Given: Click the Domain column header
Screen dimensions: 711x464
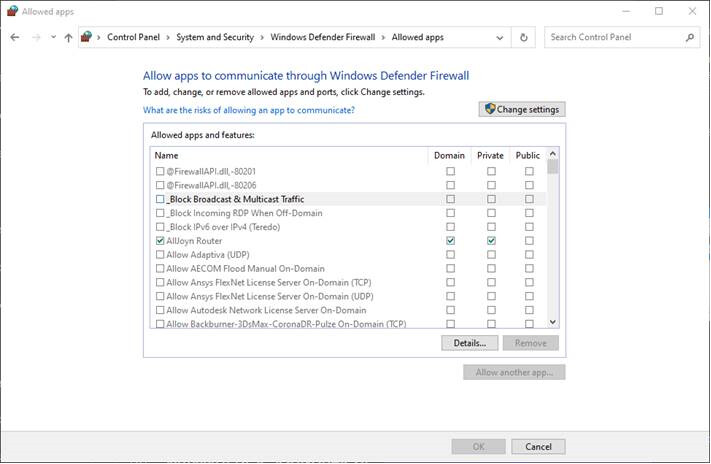Looking at the screenshot, I should (449, 155).
